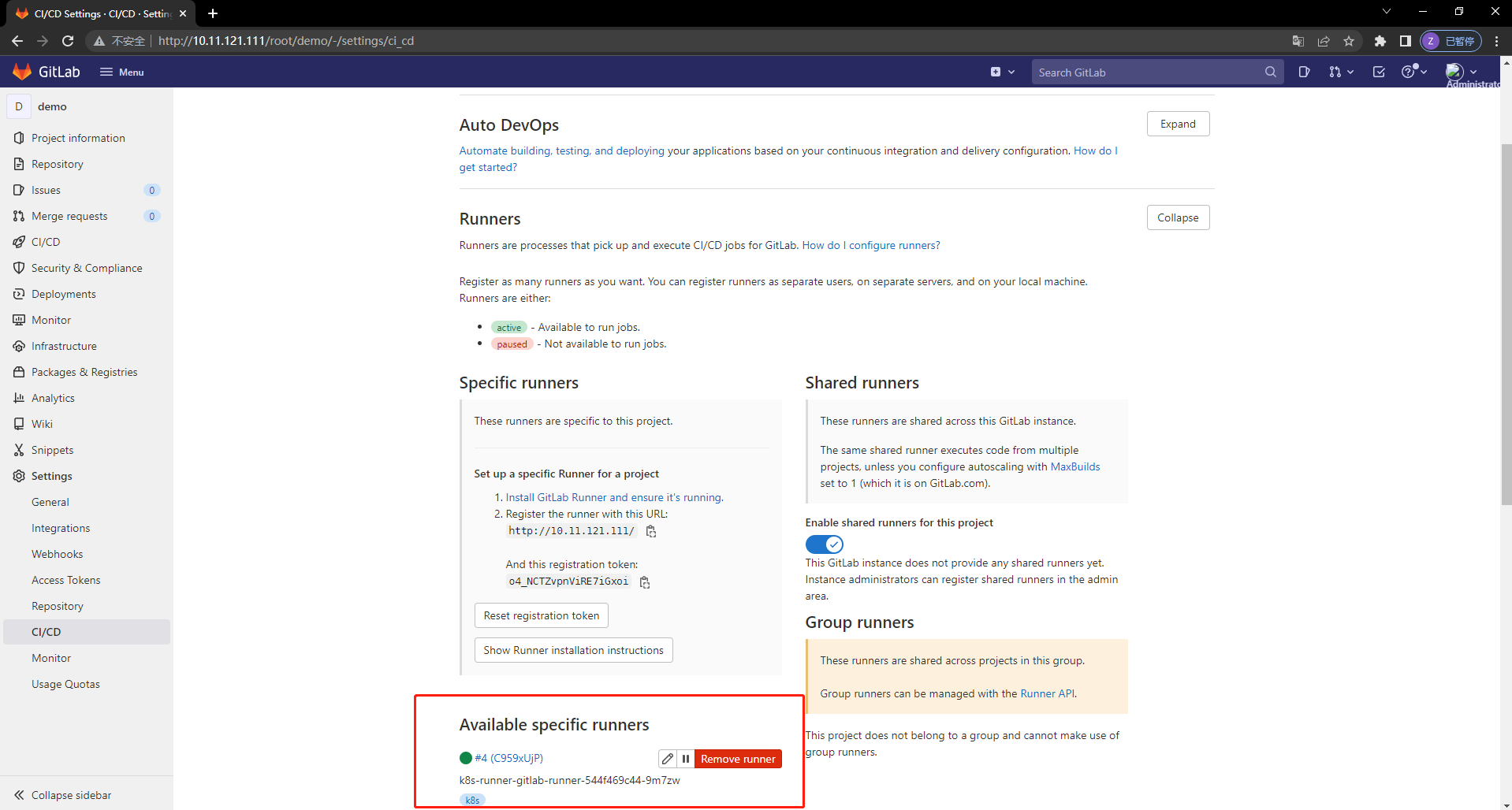Toggle Enable shared runners switch
The image size is (1512, 810).
point(825,544)
